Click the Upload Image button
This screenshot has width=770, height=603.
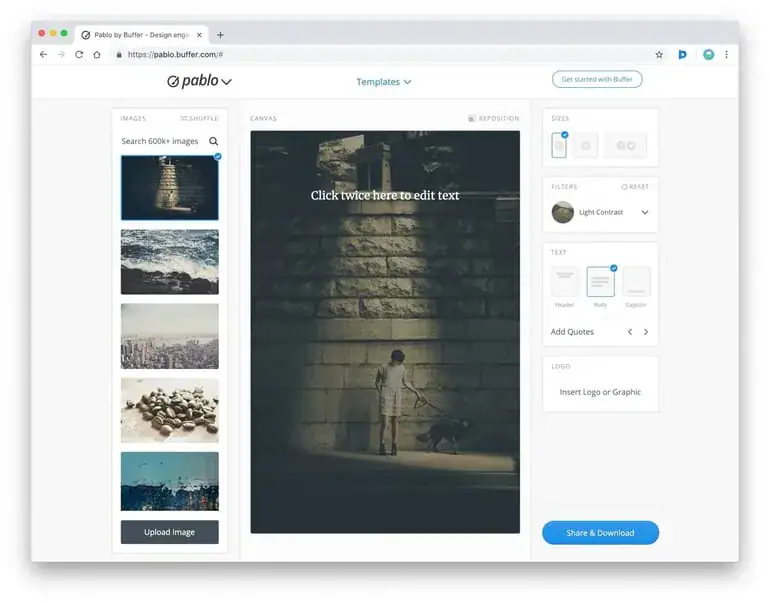click(169, 532)
